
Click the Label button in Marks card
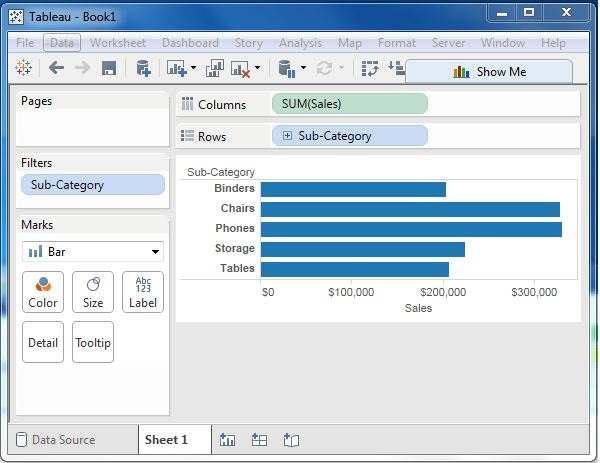(143, 292)
